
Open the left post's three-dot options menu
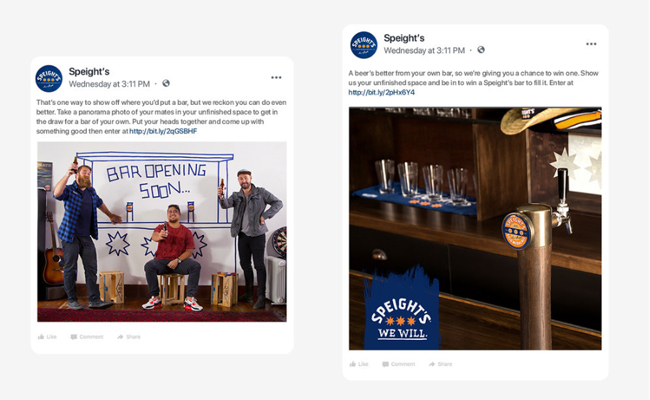pos(276,78)
